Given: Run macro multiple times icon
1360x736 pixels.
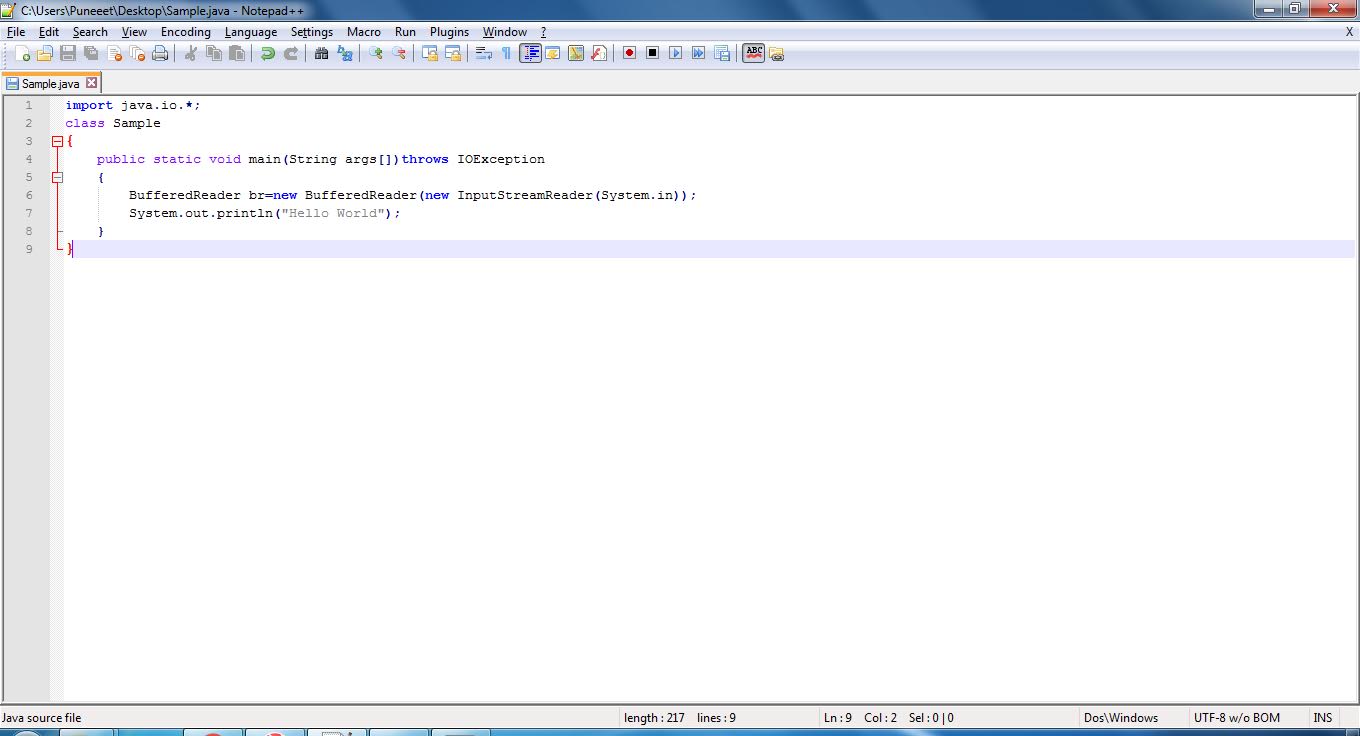Looking at the screenshot, I should pyautogui.click(x=698, y=53).
